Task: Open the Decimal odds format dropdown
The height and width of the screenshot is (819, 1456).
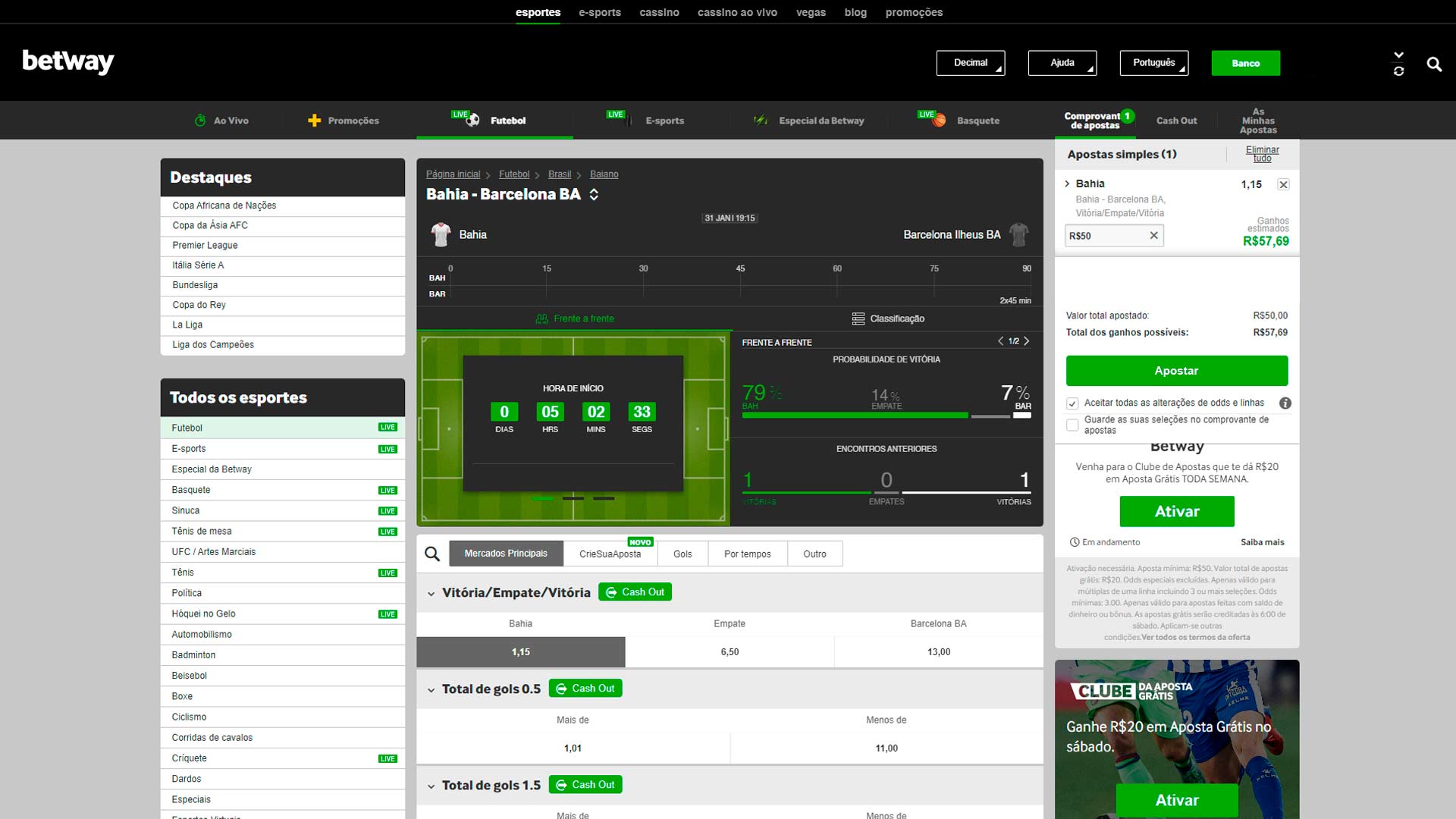Action: 971,63
